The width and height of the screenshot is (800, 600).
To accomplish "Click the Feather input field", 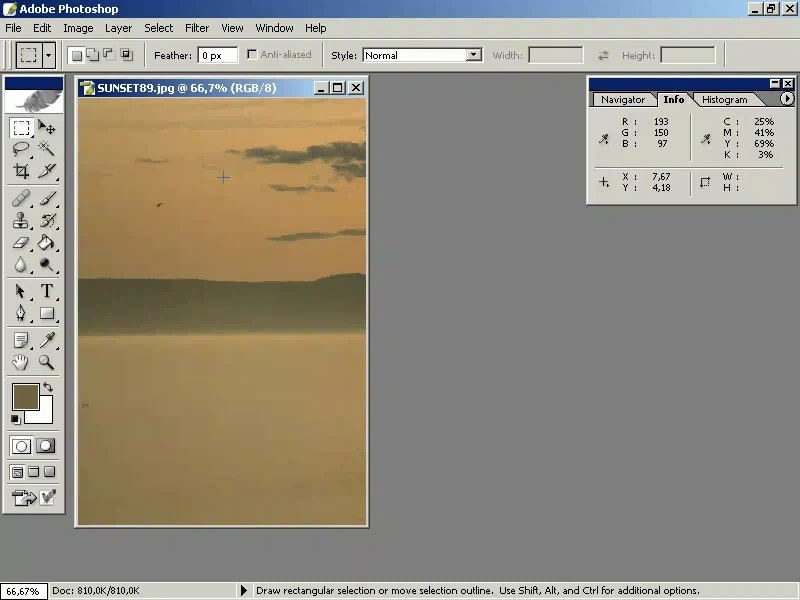I will tap(218, 55).
